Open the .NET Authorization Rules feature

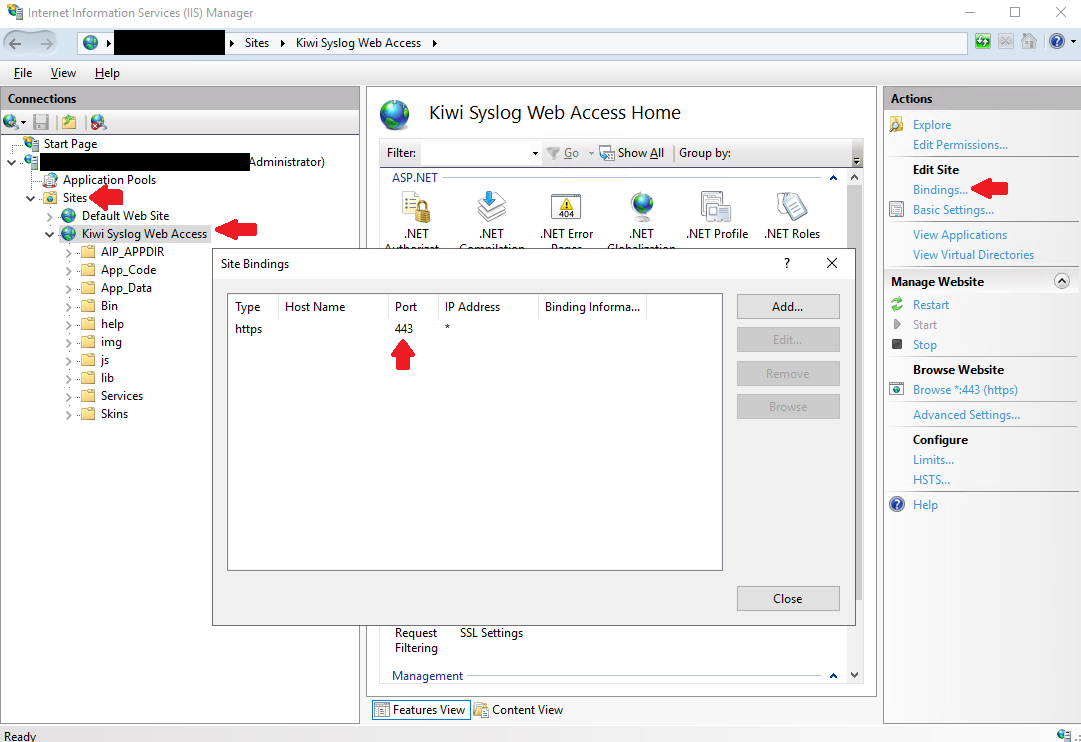pyautogui.click(x=412, y=210)
